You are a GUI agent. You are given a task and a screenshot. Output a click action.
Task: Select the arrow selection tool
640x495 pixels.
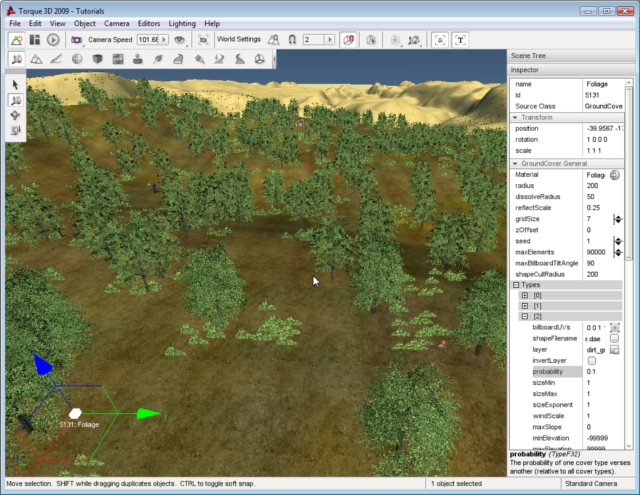[15, 85]
